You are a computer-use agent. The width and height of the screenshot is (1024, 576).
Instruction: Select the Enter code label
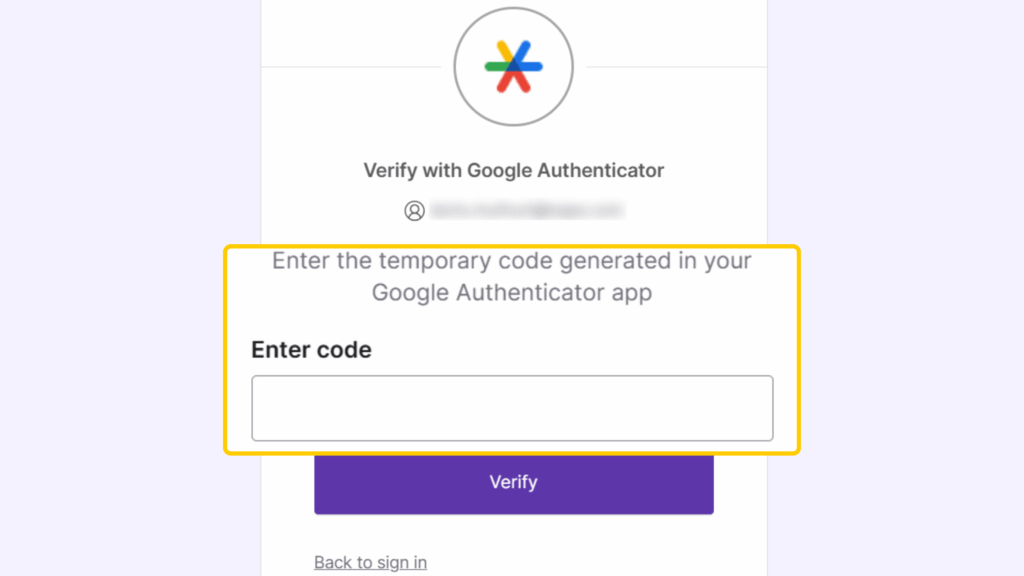pos(310,350)
